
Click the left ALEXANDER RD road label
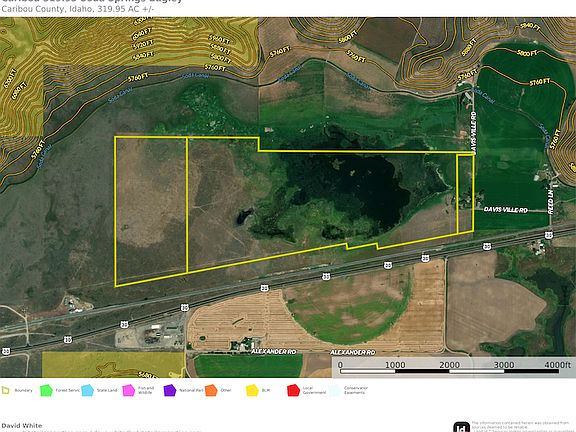(x=274, y=352)
